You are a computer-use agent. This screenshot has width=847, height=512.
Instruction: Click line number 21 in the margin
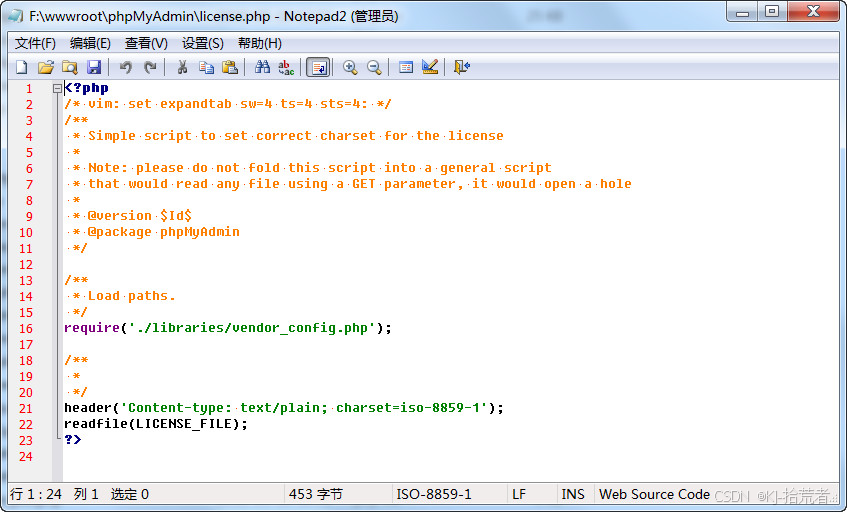[26, 408]
